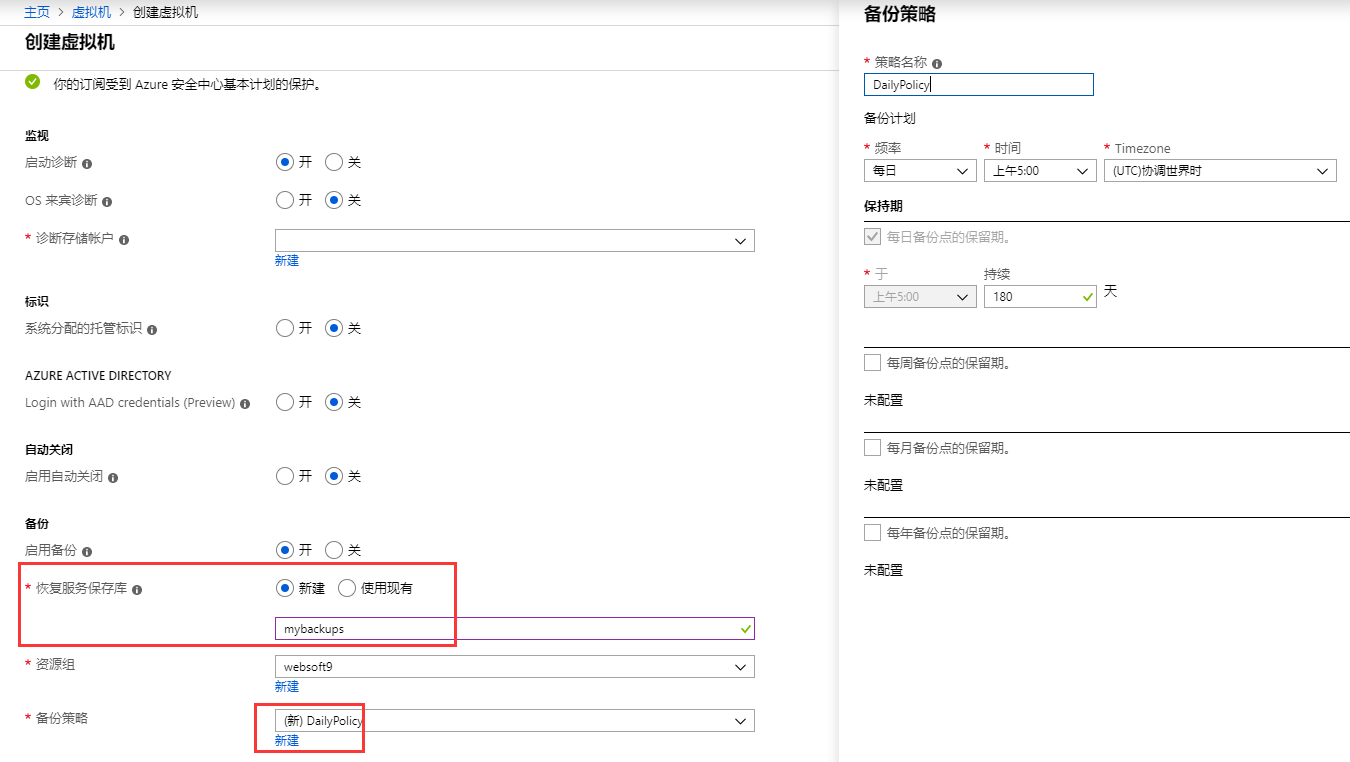Check the 每月备份点的保留期 box
This screenshot has height=762, width=1350.
coord(872,448)
